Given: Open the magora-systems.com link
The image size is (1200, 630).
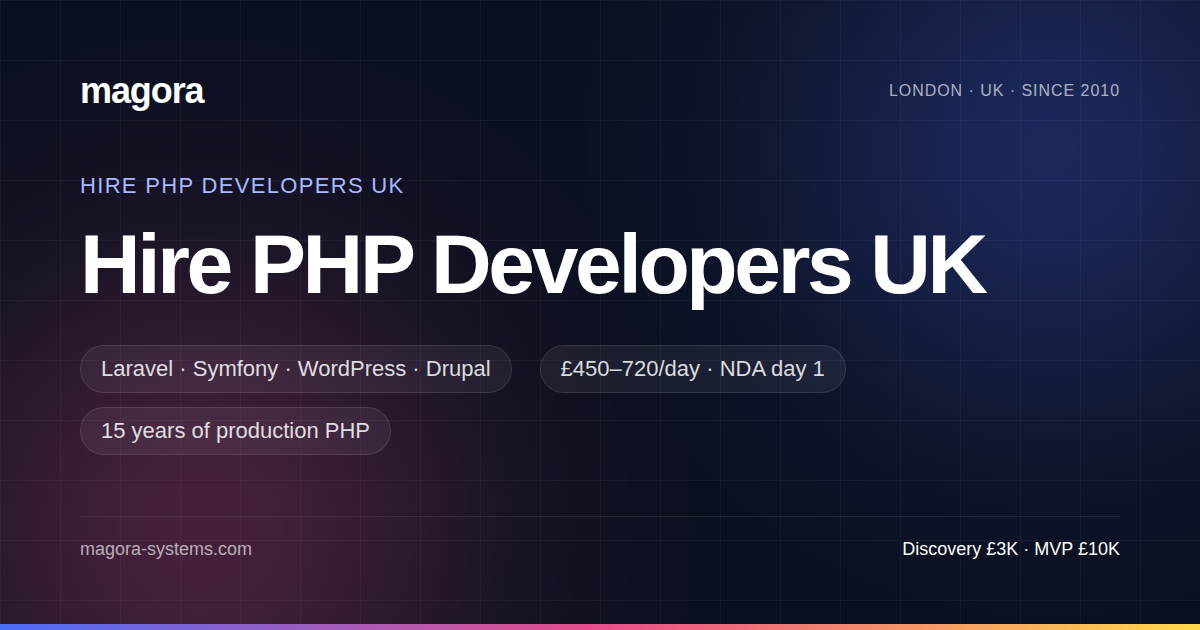Looking at the screenshot, I should (166, 549).
